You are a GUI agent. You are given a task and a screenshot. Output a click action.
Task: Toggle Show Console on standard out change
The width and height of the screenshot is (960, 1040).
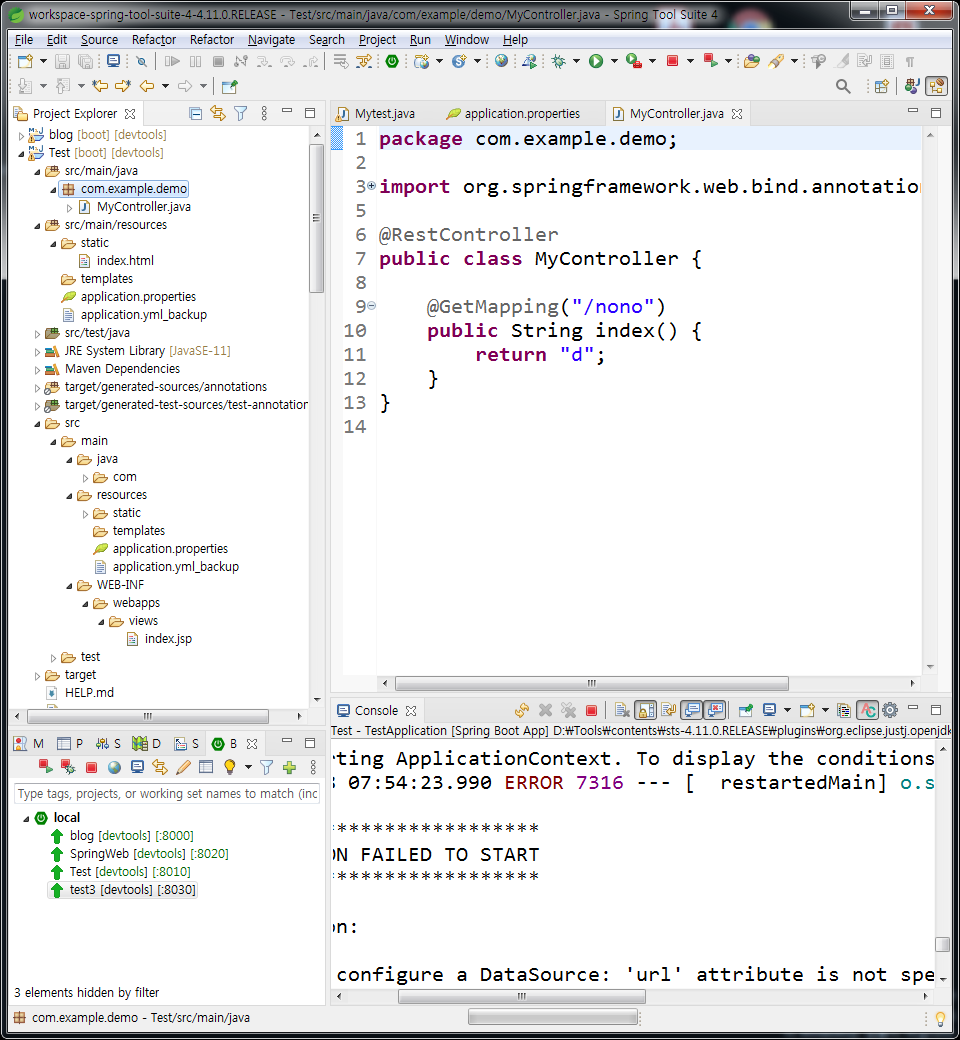[x=692, y=710]
